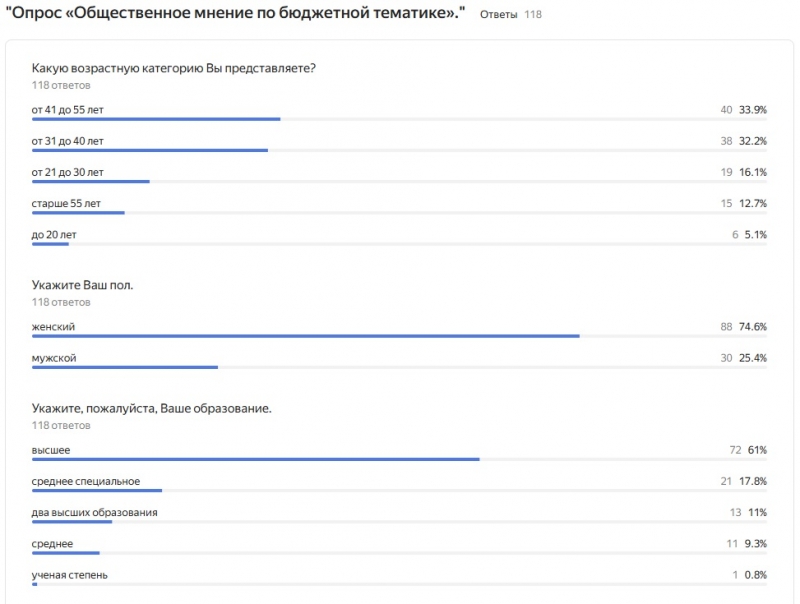The height and width of the screenshot is (604, 800).
Task: Click the "старше 55 лет" answer label
Action: (x=66, y=203)
